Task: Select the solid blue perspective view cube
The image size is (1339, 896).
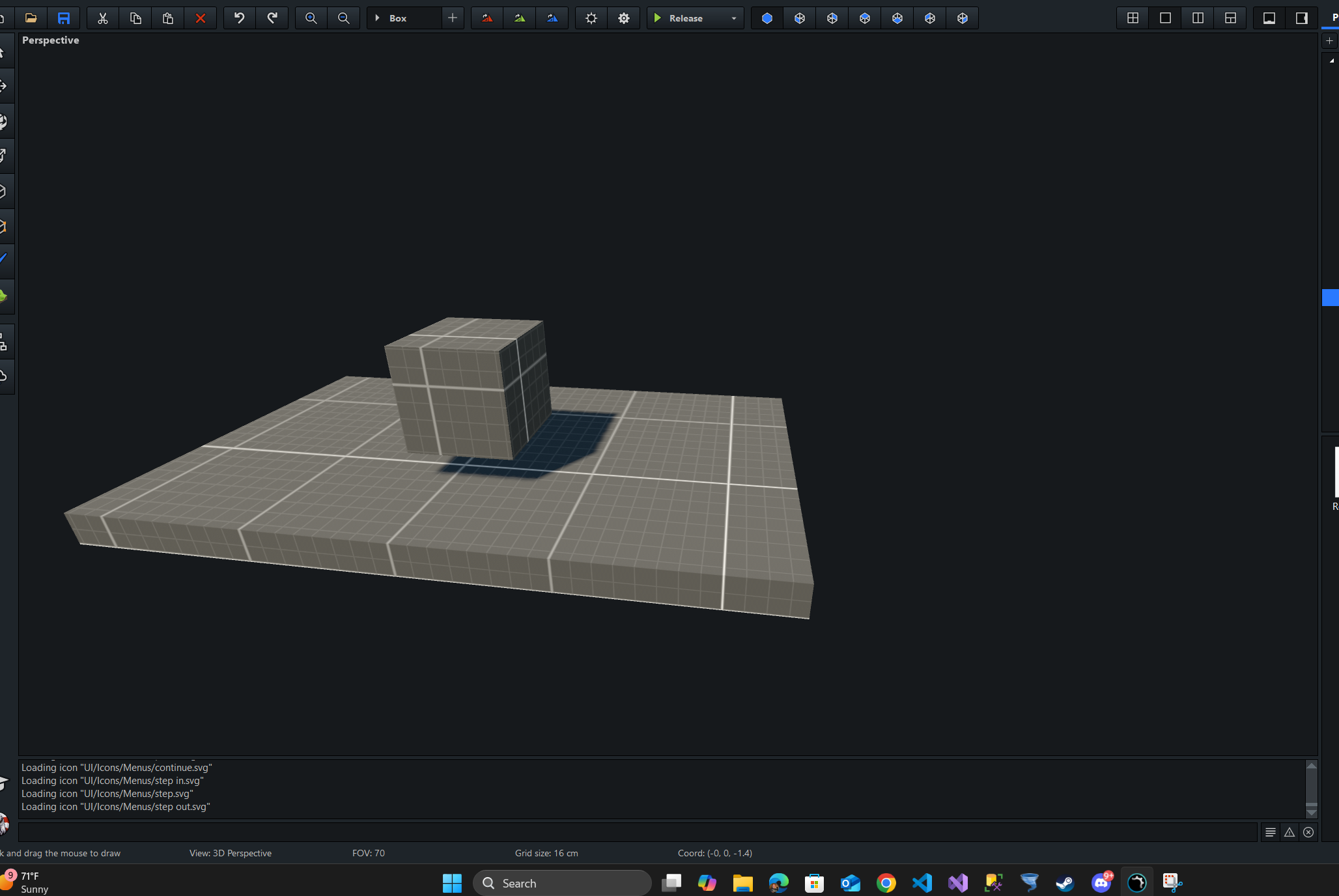Action: pos(767,18)
